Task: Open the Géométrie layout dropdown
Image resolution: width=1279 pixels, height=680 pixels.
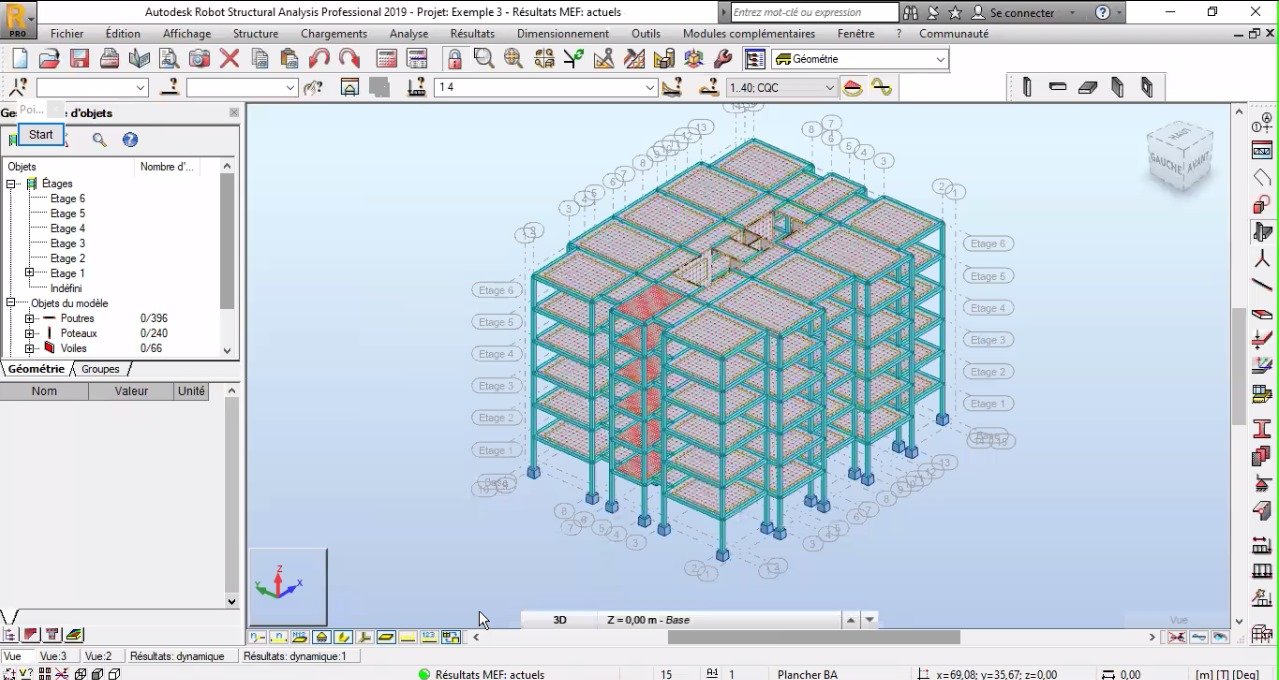Action: pyautogui.click(x=859, y=59)
